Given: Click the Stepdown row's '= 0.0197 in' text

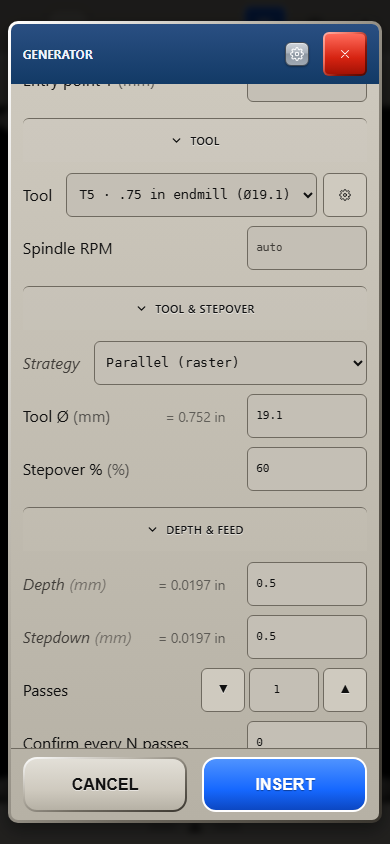Looking at the screenshot, I should [x=192, y=638].
